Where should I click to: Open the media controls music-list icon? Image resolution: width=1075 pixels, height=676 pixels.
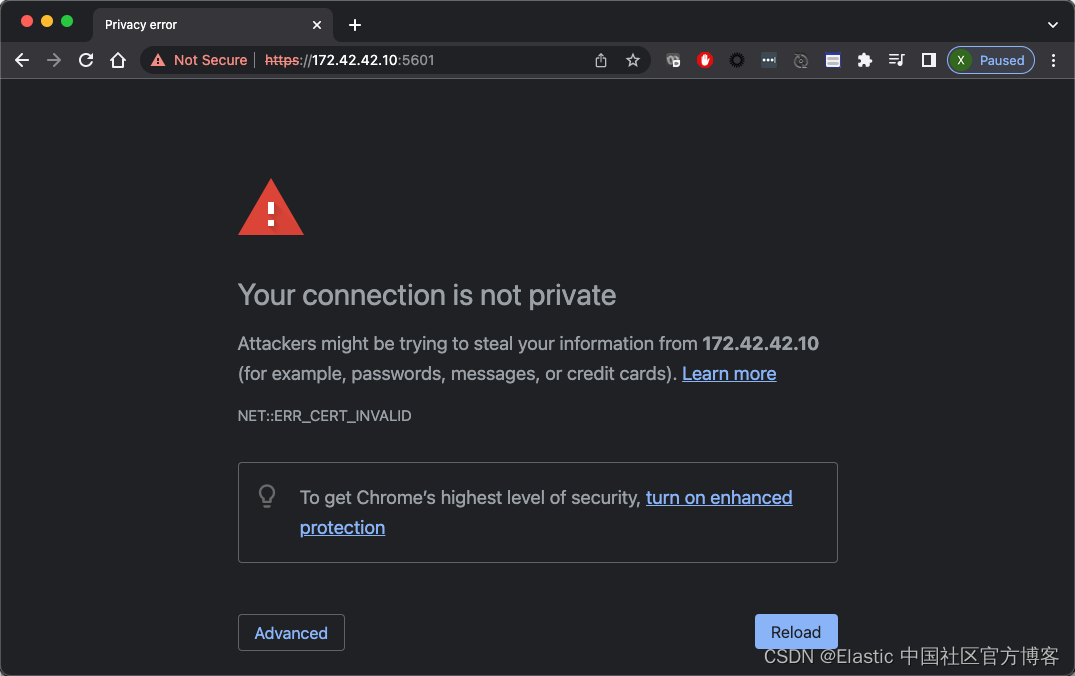pos(897,60)
